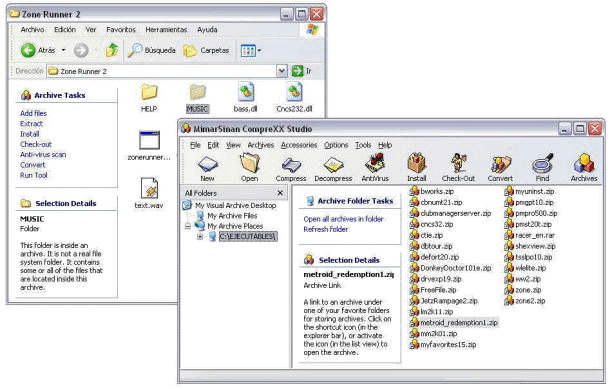The image size is (610, 389).
Task: Collapse My Archive Places tree node
Action: click(x=188, y=226)
